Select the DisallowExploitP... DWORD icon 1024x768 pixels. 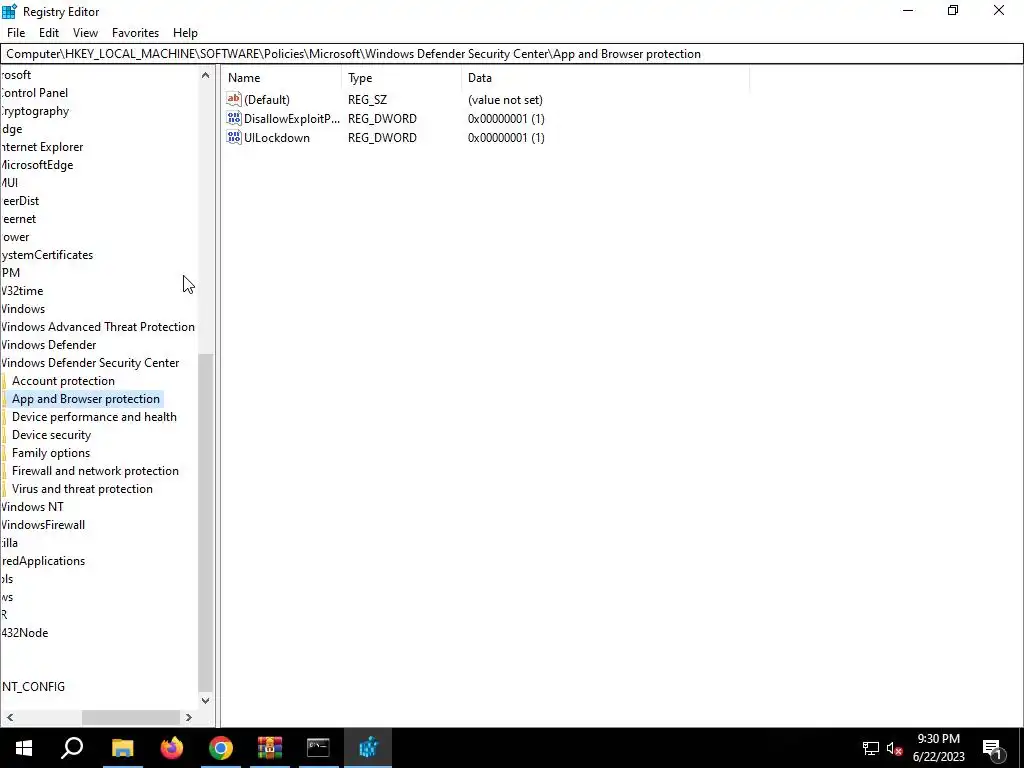coord(234,118)
